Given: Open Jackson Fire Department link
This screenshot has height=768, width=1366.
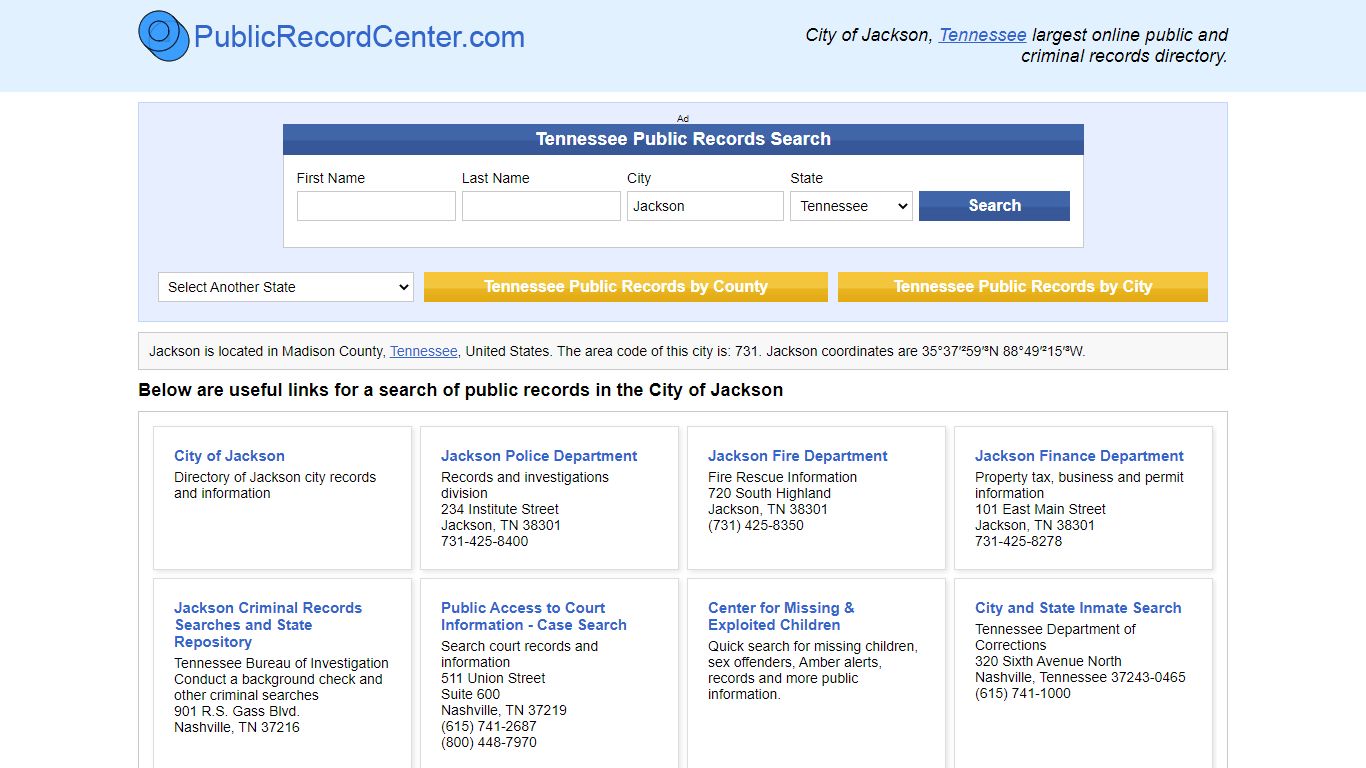Looking at the screenshot, I should coord(798,456).
